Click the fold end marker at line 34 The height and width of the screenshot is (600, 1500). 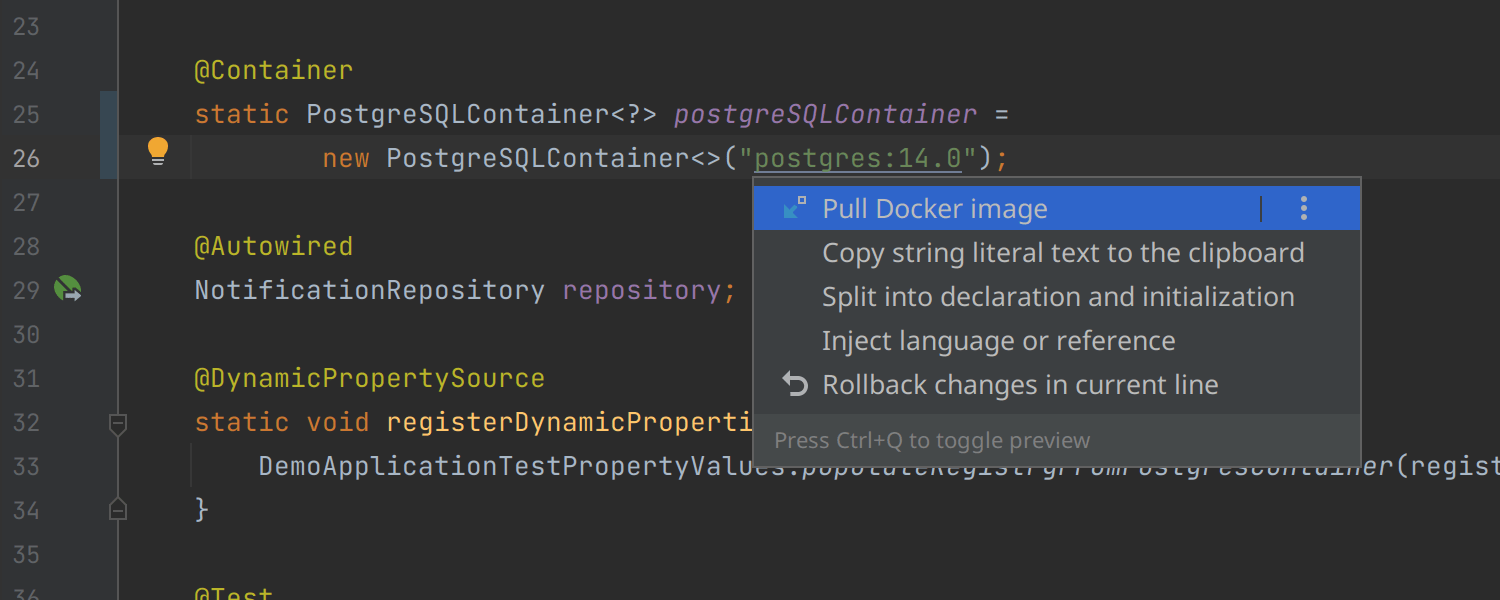coord(118,510)
